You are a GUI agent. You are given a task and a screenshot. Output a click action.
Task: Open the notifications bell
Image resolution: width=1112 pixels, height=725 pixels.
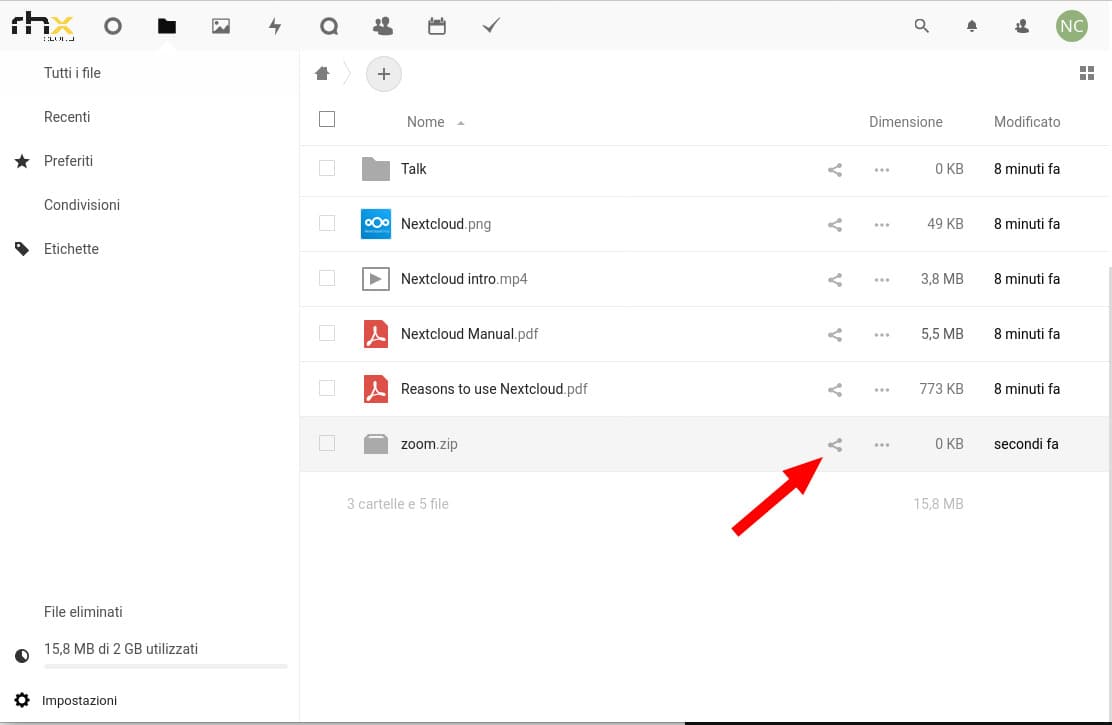pyautogui.click(x=972, y=26)
